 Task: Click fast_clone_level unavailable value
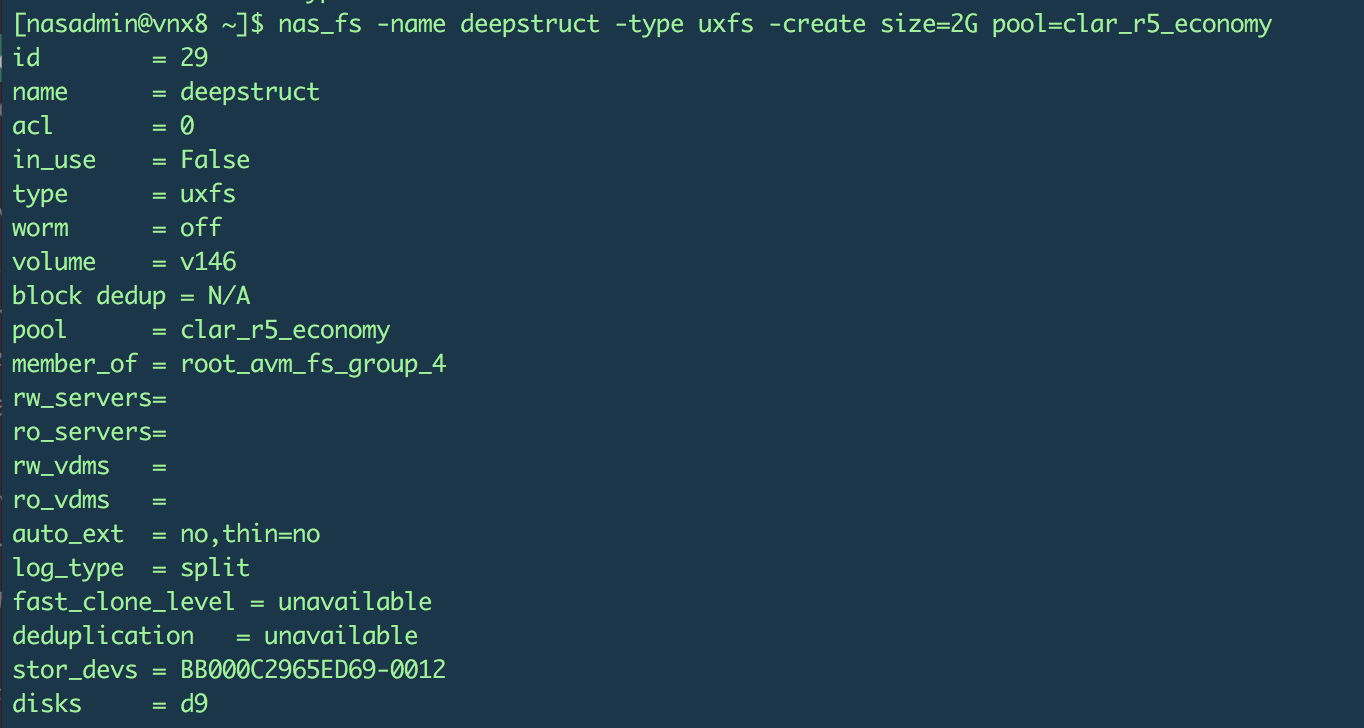(354, 601)
